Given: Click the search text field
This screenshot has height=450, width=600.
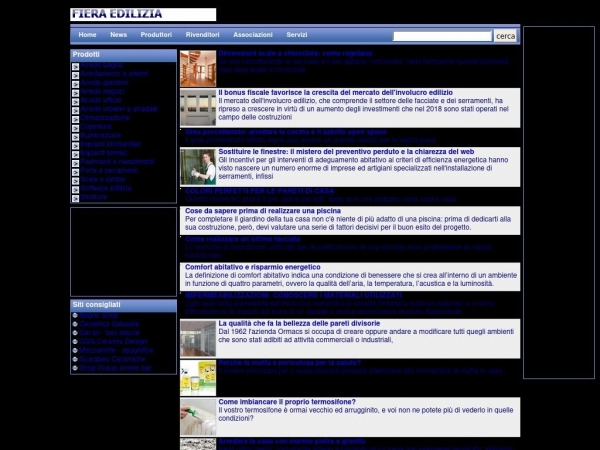Looking at the screenshot, I should 442,36.
